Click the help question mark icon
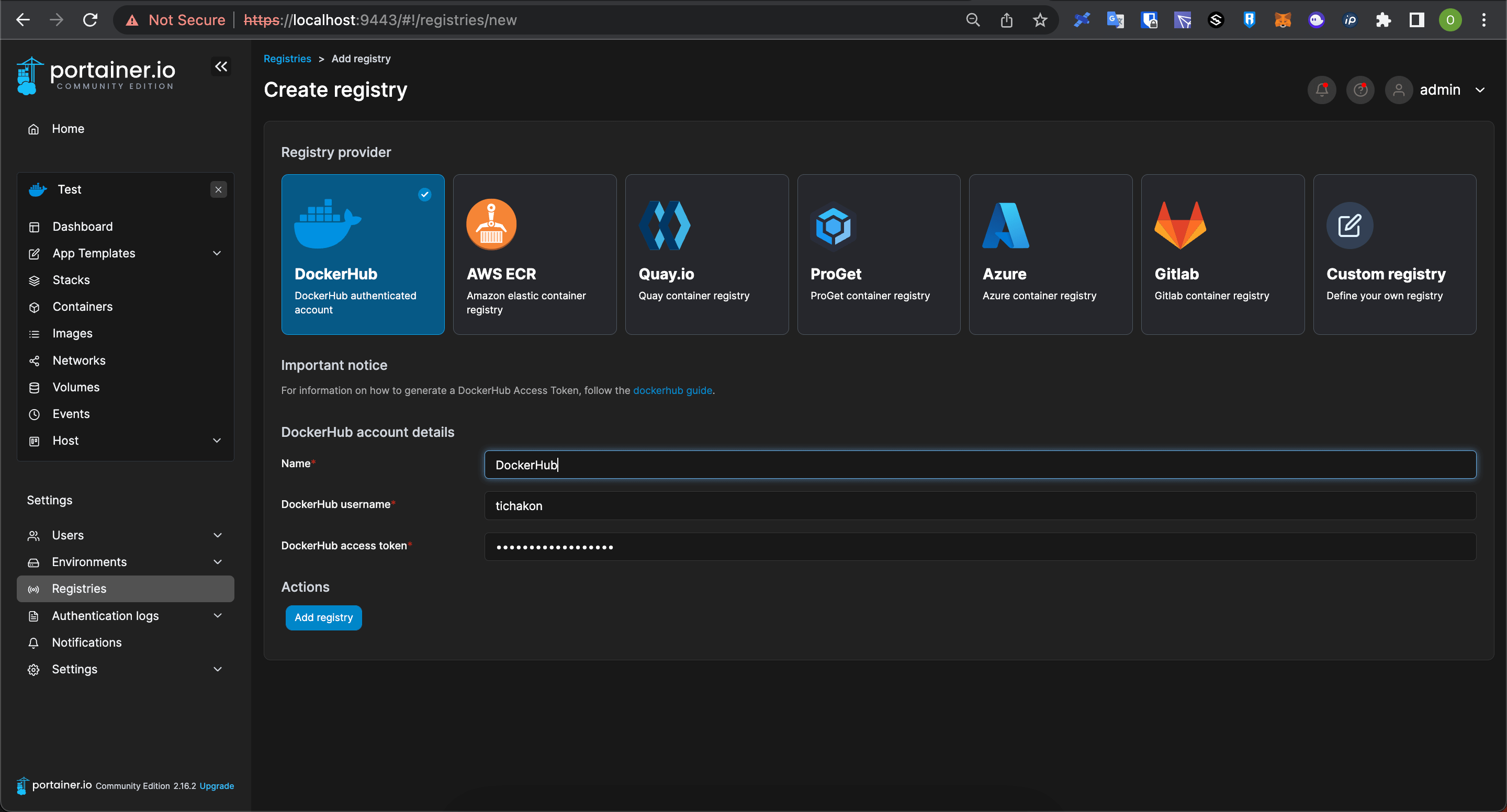Screen dimensions: 1507x812 [1360, 90]
